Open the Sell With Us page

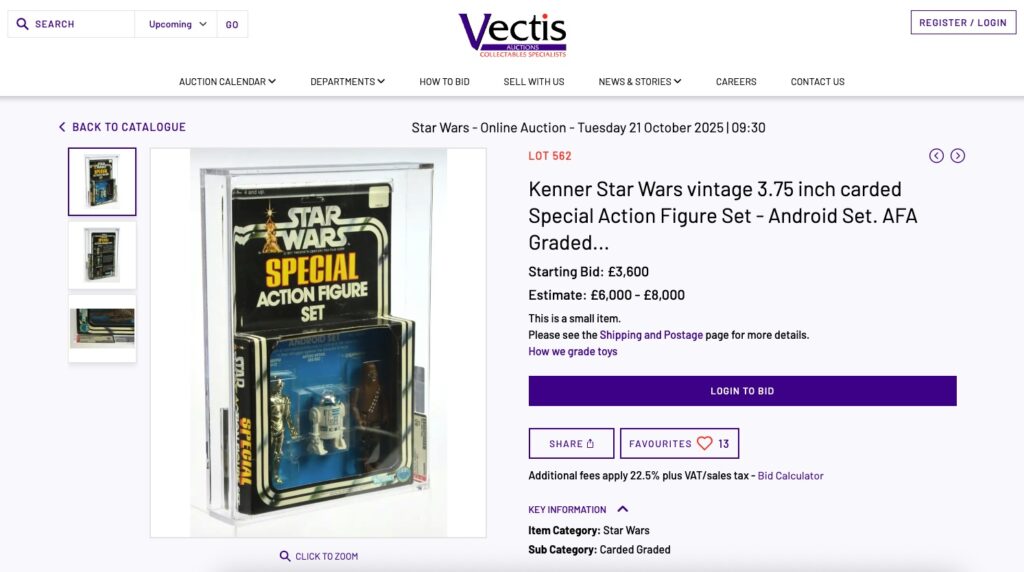tap(534, 82)
